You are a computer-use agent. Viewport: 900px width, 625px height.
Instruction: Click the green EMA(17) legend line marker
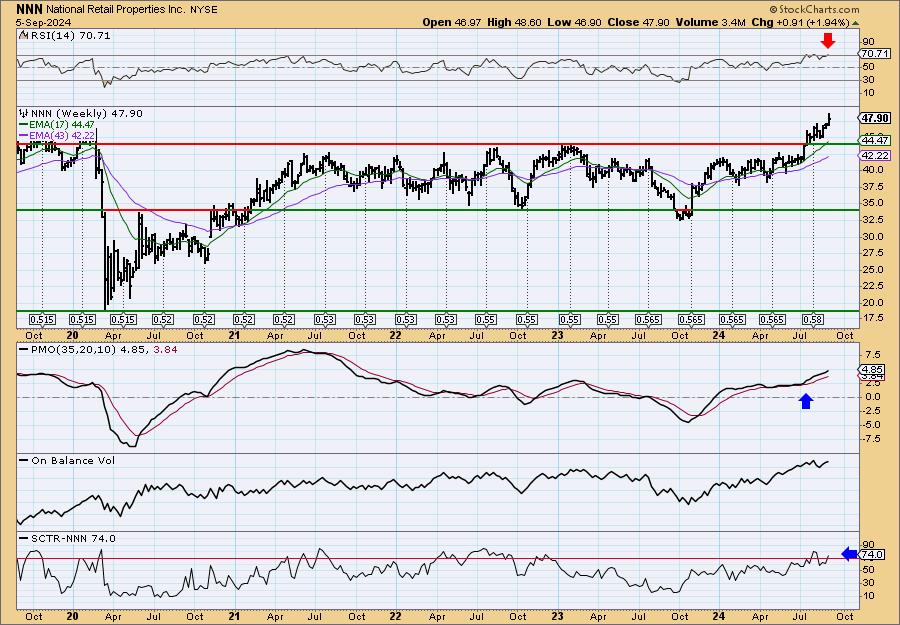pyautogui.click(x=24, y=125)
